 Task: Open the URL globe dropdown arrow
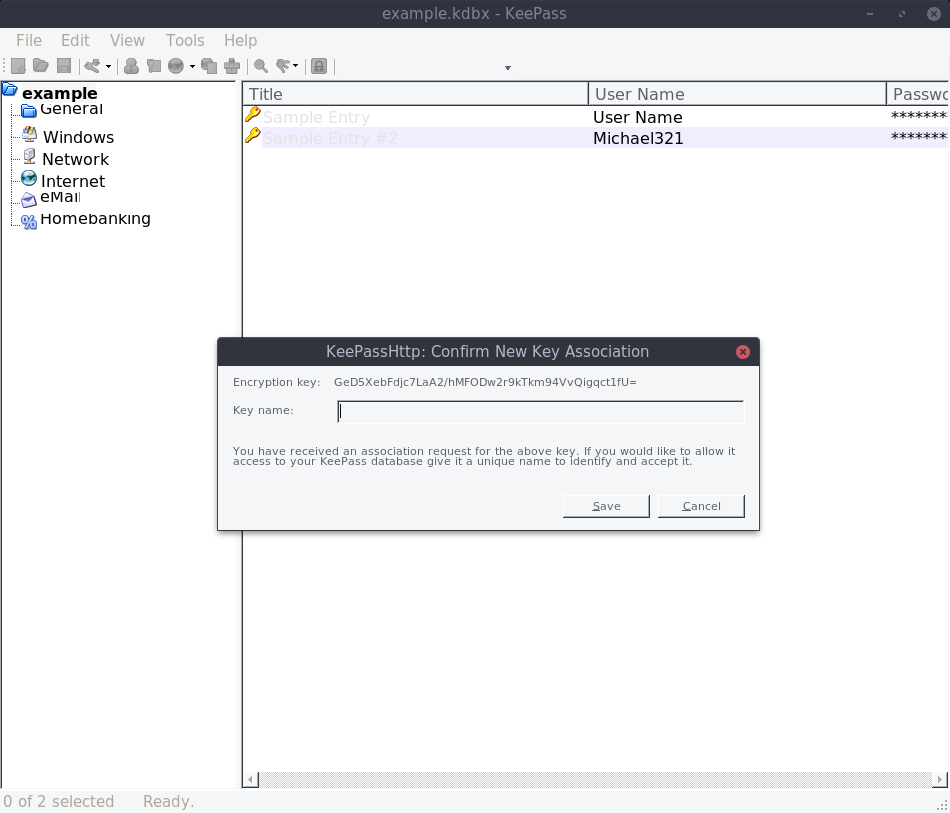coord(192,66)
